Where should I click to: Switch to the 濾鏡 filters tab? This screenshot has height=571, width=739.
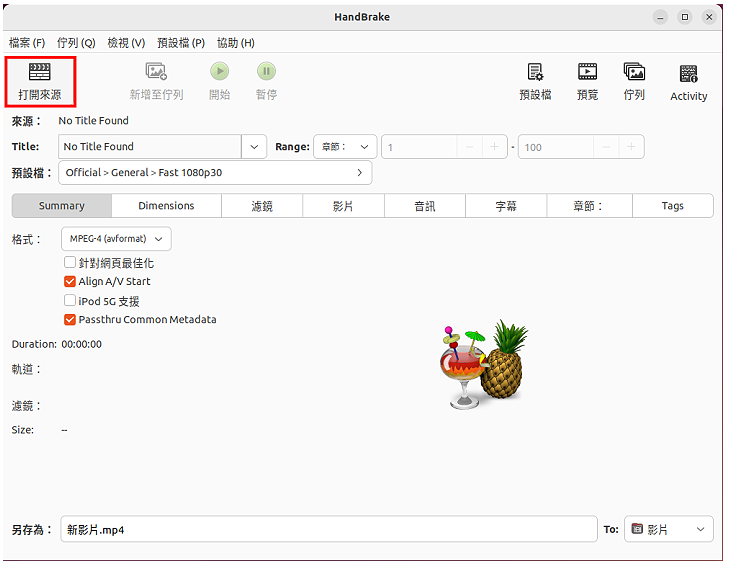262,206
